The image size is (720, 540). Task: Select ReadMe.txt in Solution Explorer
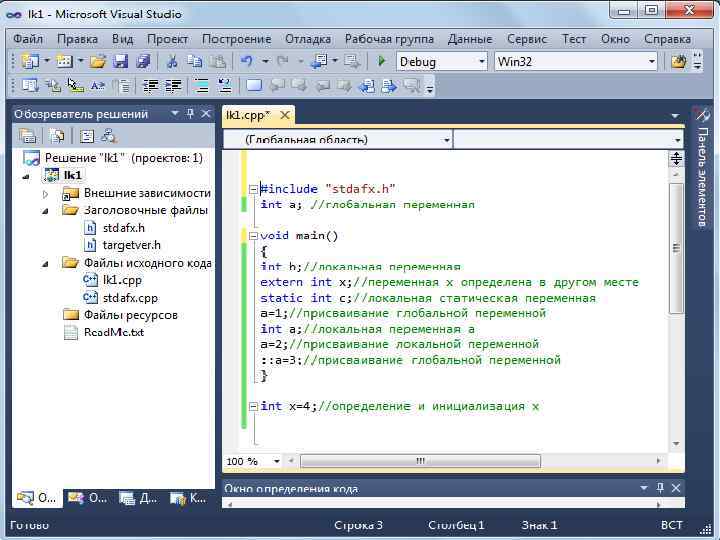(x=113, y=332)
